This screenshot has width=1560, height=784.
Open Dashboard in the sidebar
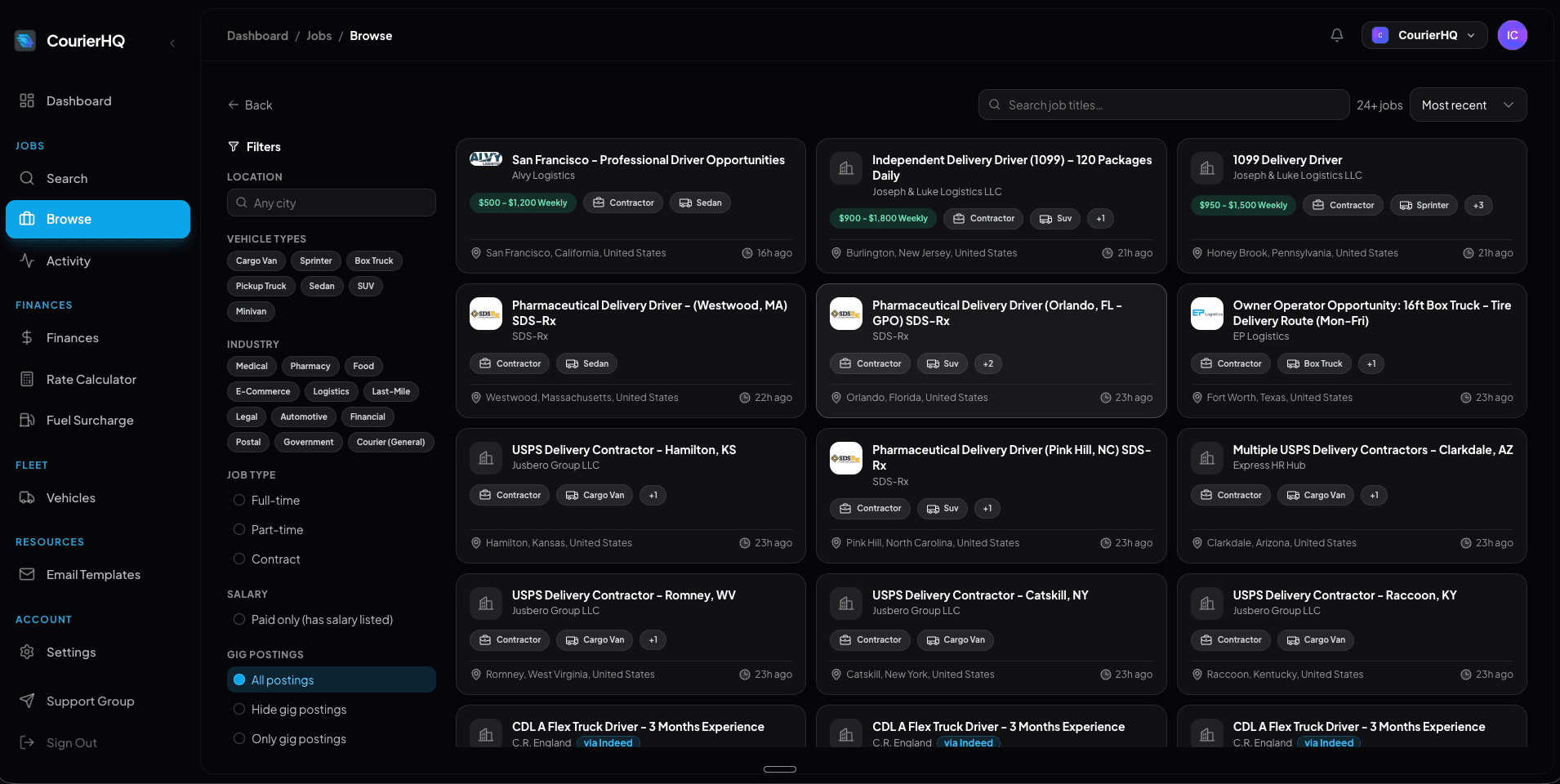(98, 100)
